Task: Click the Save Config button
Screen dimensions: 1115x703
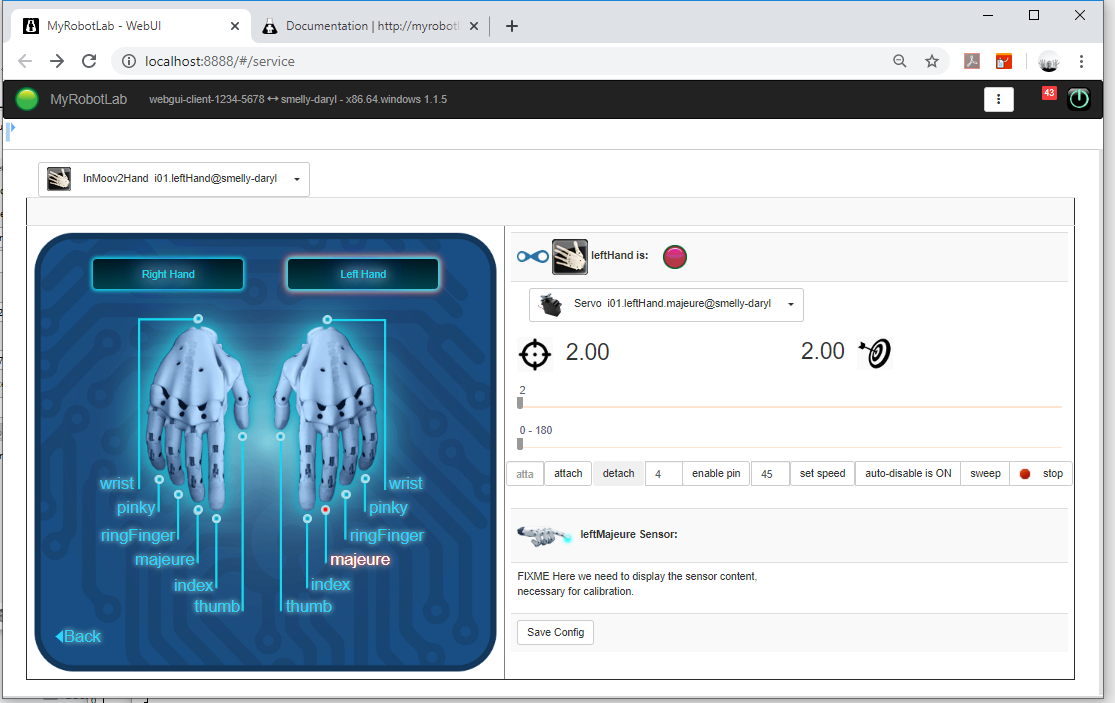Action: (555, 633)
